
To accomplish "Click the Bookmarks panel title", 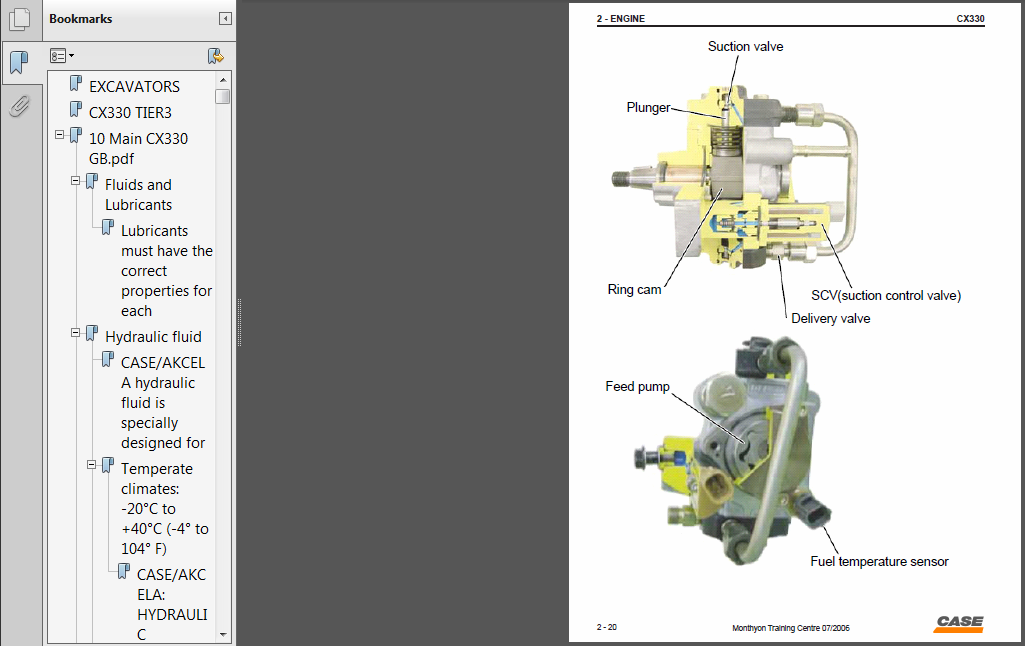I will click(x=80, y=19).
